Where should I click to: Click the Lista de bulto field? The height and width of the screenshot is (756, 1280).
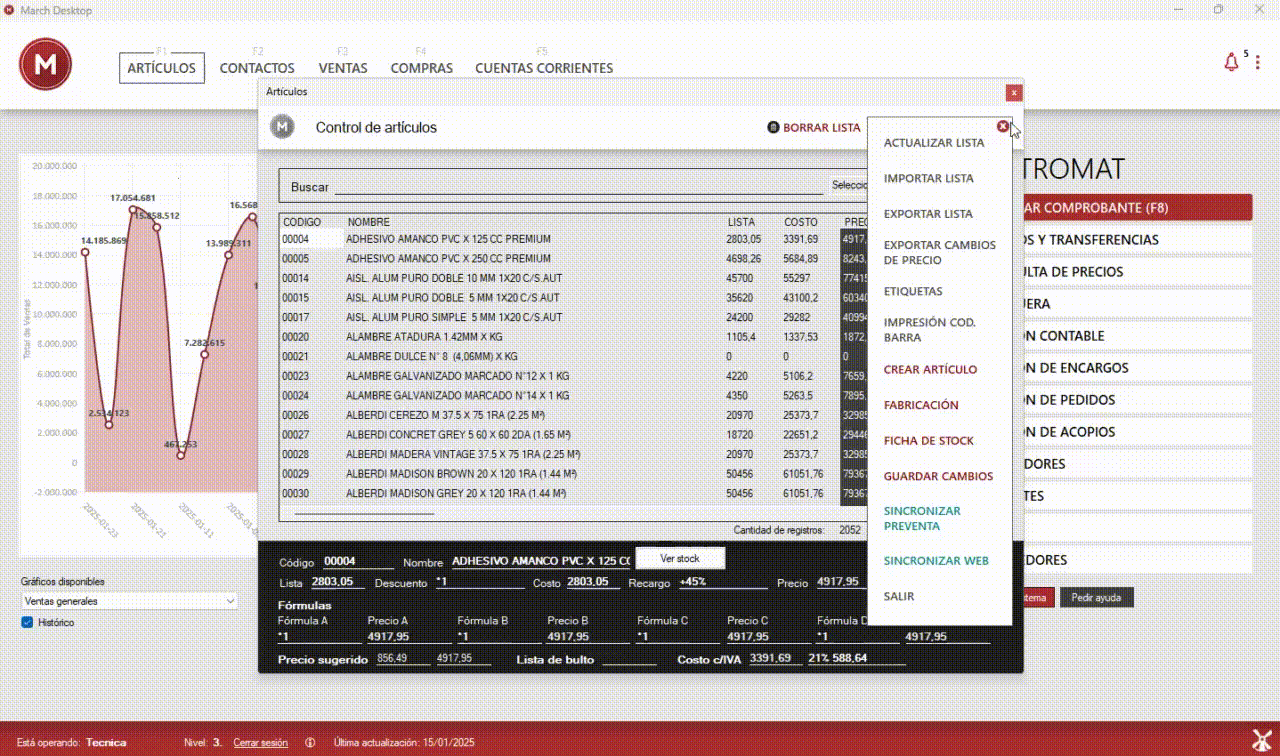[629, 659]
